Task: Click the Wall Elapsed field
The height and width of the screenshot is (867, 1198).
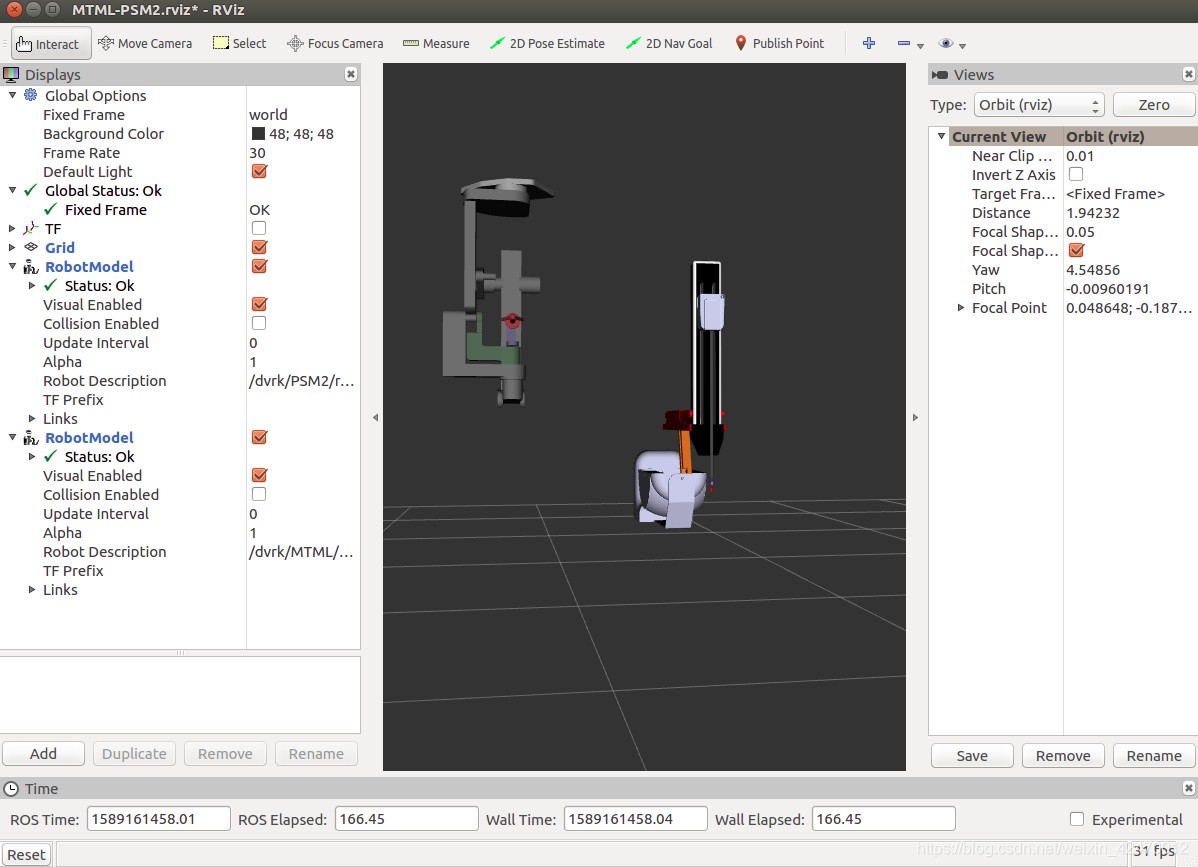Action: (x=883, y=819)
